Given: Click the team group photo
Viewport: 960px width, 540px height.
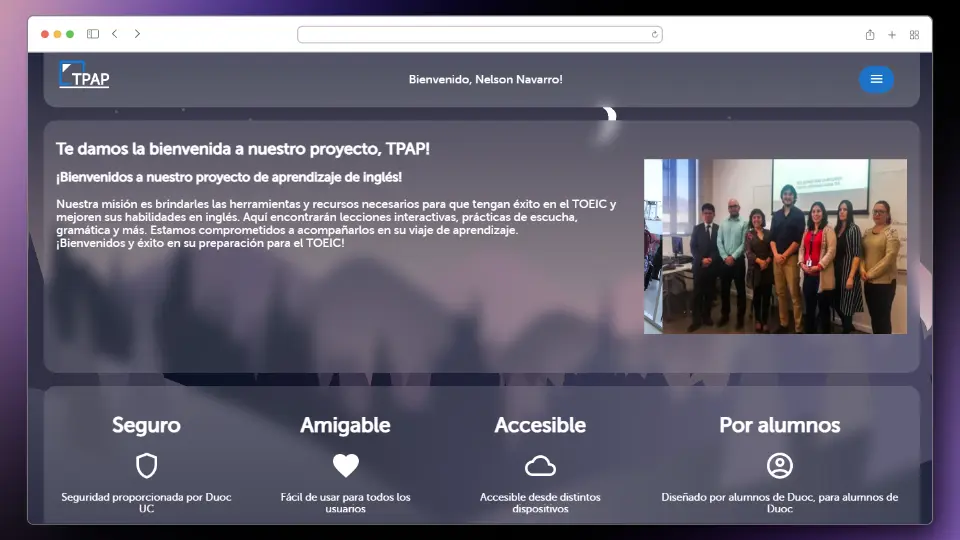Looking at the screenshot, I should (x=775, y=246).
